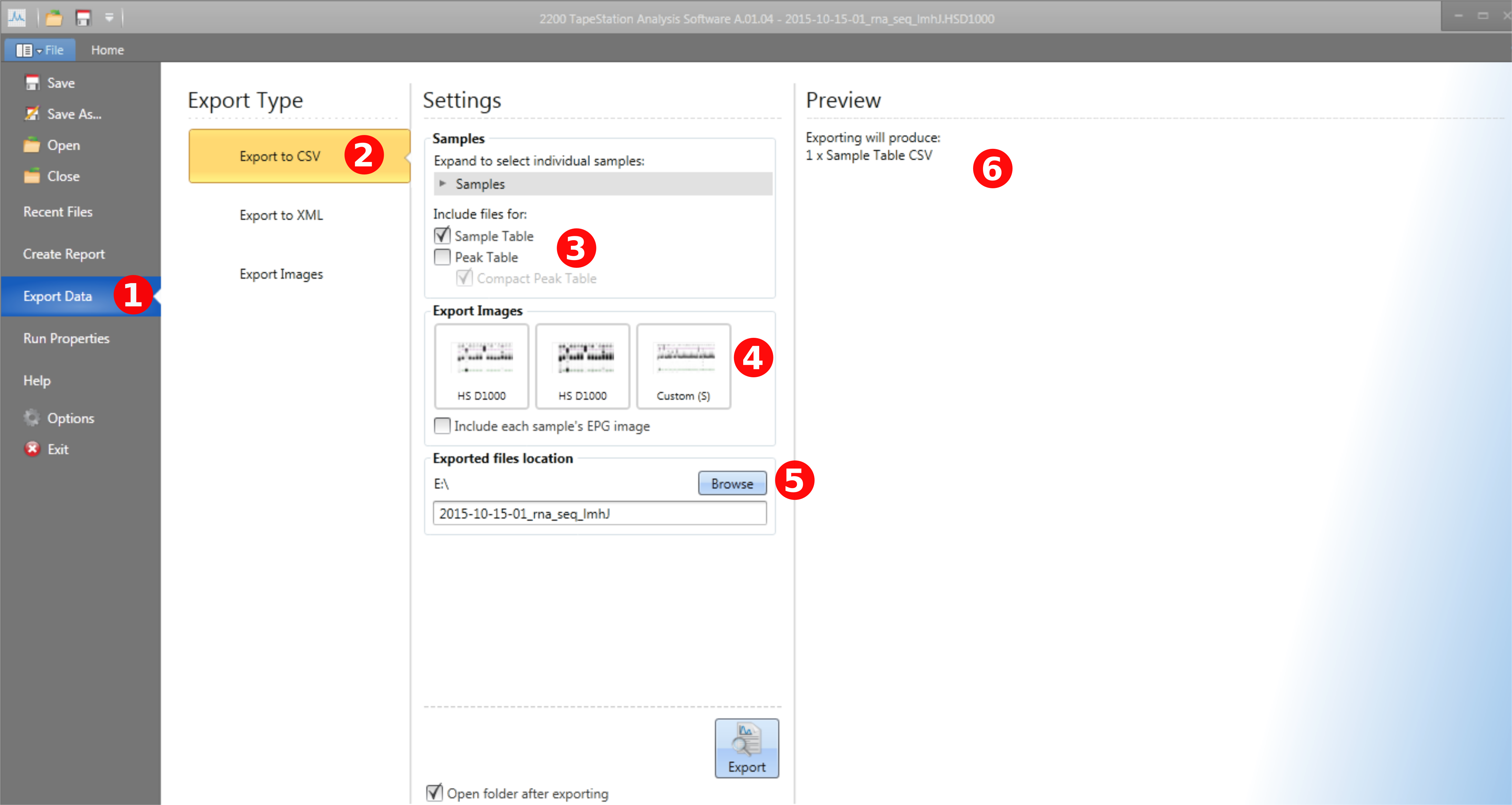Image resolution: width=1512 pixels, height=805 pixels.
Task: Click the red Exit icon
Action: pyautogui.click(x=32, y=449)
